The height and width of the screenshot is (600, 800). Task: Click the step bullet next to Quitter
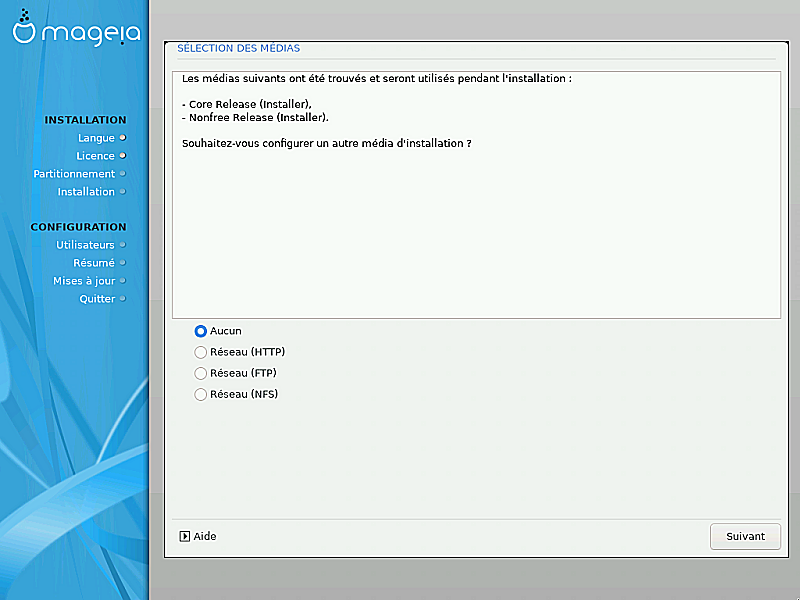tap(122, 298)
